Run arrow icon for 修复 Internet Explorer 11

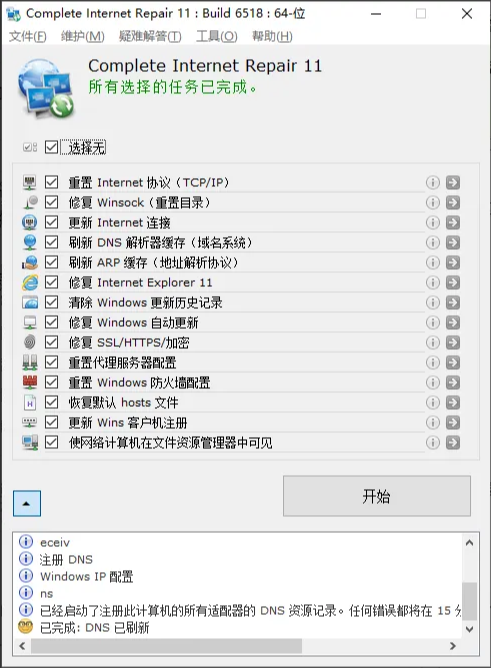click(x=453, y=282)
